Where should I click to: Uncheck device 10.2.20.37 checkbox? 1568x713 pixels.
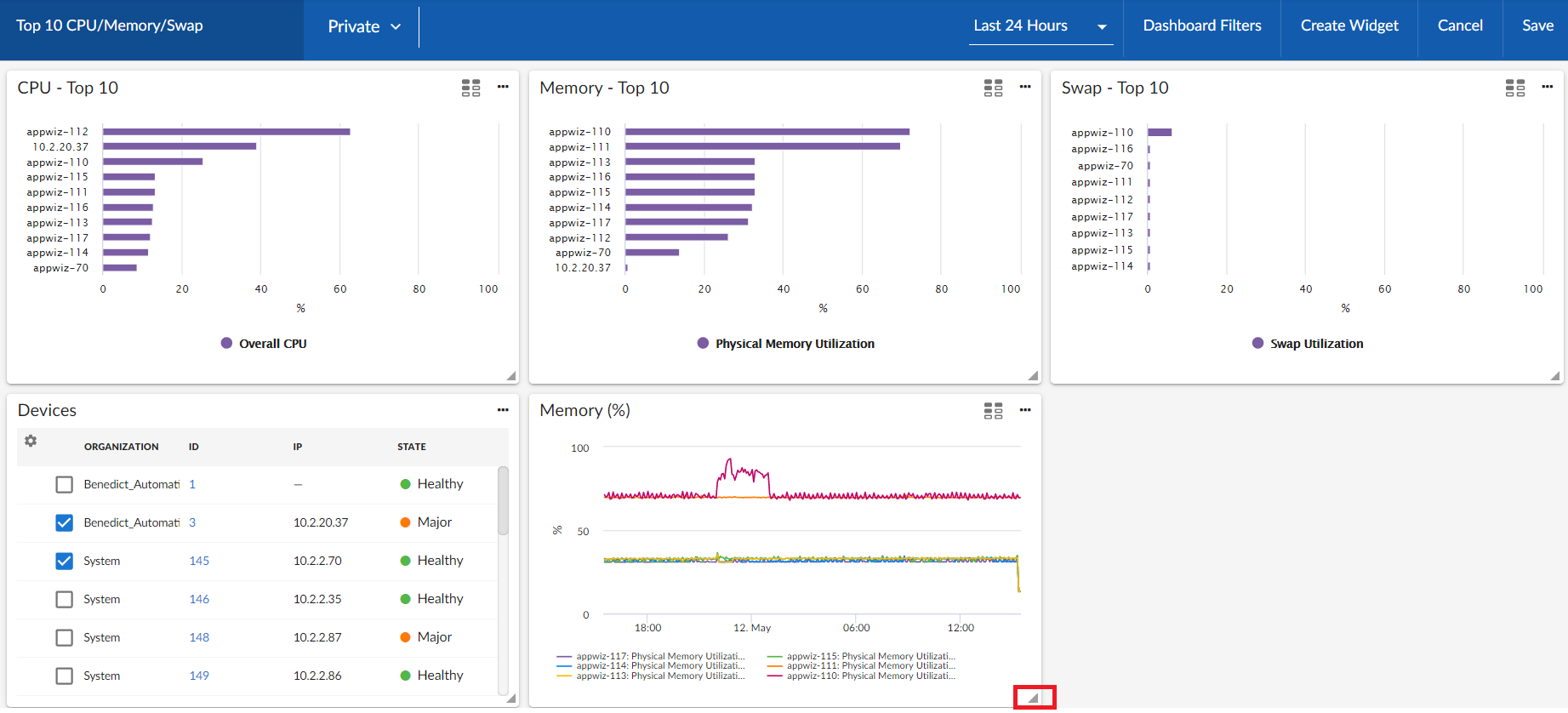(x=64, y=522)
